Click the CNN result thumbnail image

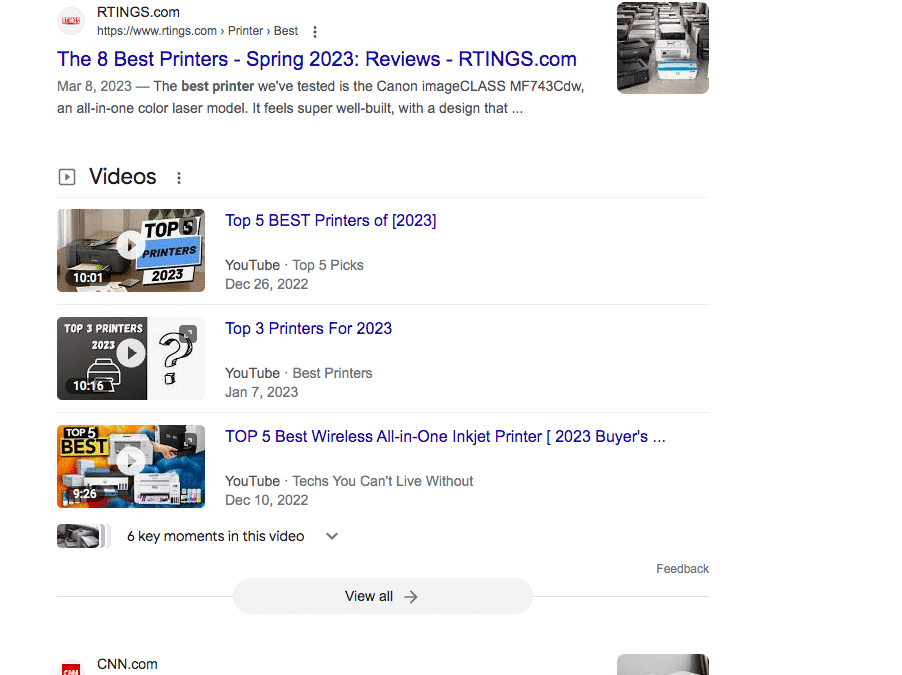(663, 665)
